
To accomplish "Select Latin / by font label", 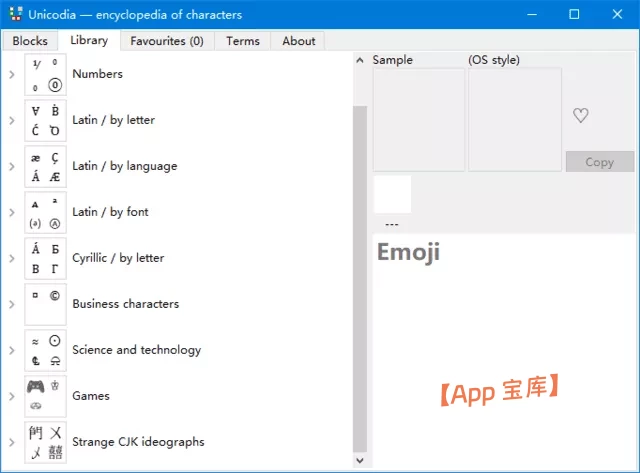I will coord(110,212).
